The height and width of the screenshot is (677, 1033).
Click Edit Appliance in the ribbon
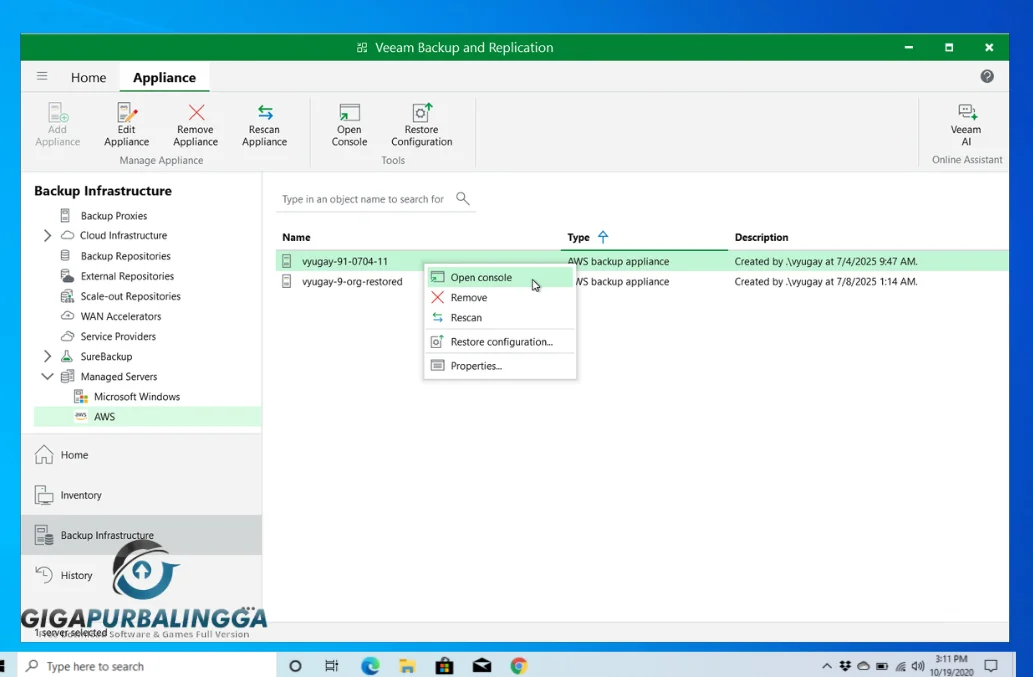126,124
